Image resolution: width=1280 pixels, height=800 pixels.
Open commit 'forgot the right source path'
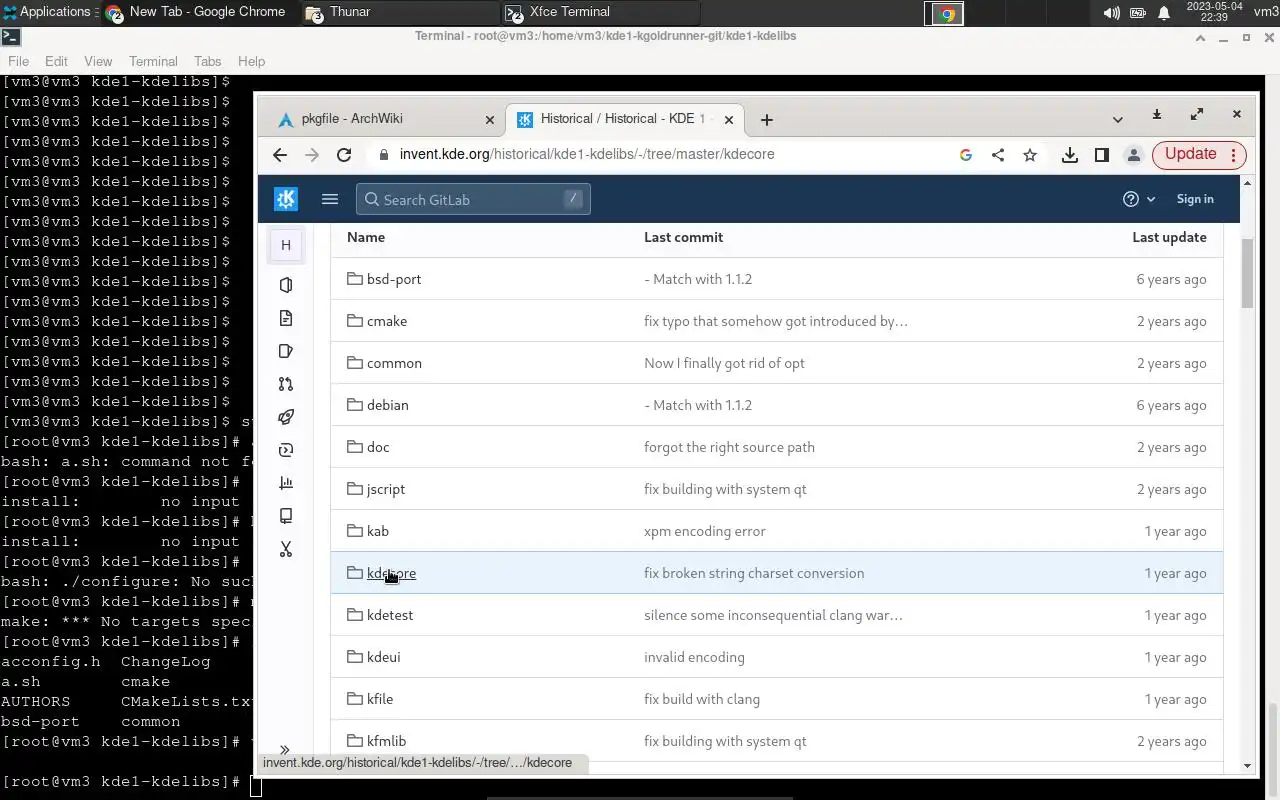729,447
